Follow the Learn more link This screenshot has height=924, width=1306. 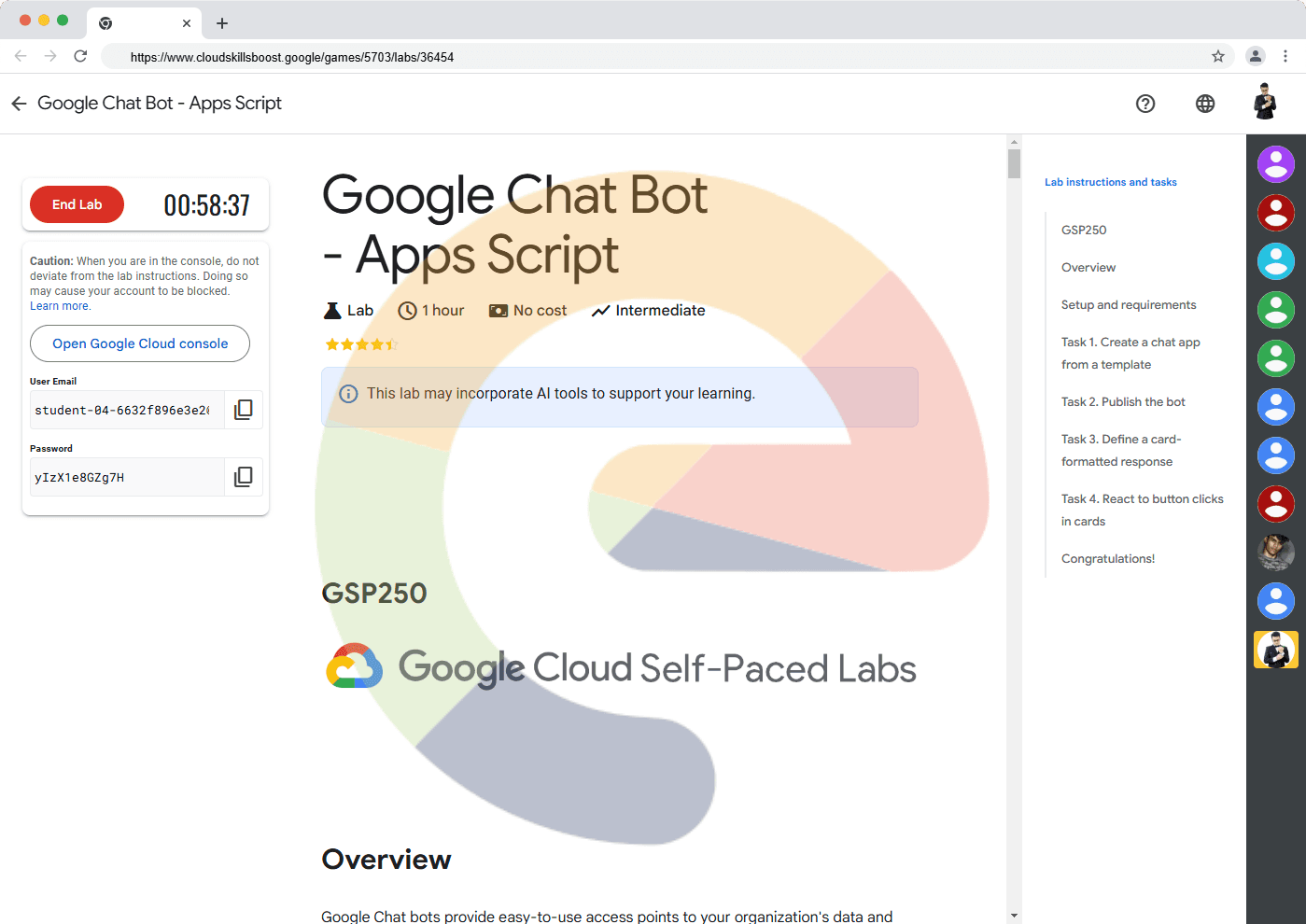60,306
